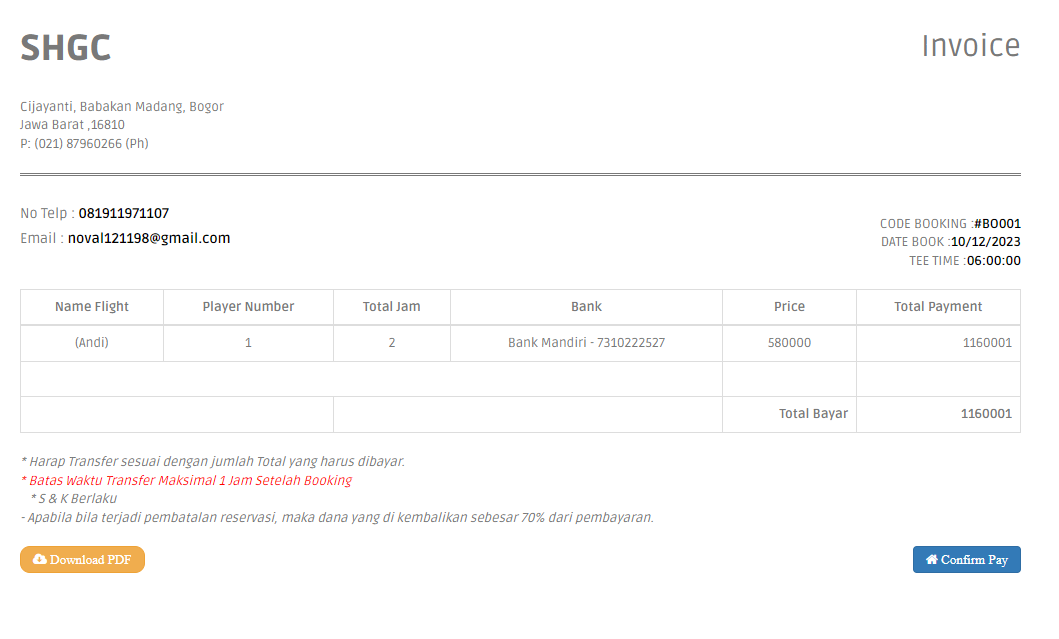The height and width of the screenshot is (639, 1059).
Task: Click the Name Flight column header
Action: 92,307
